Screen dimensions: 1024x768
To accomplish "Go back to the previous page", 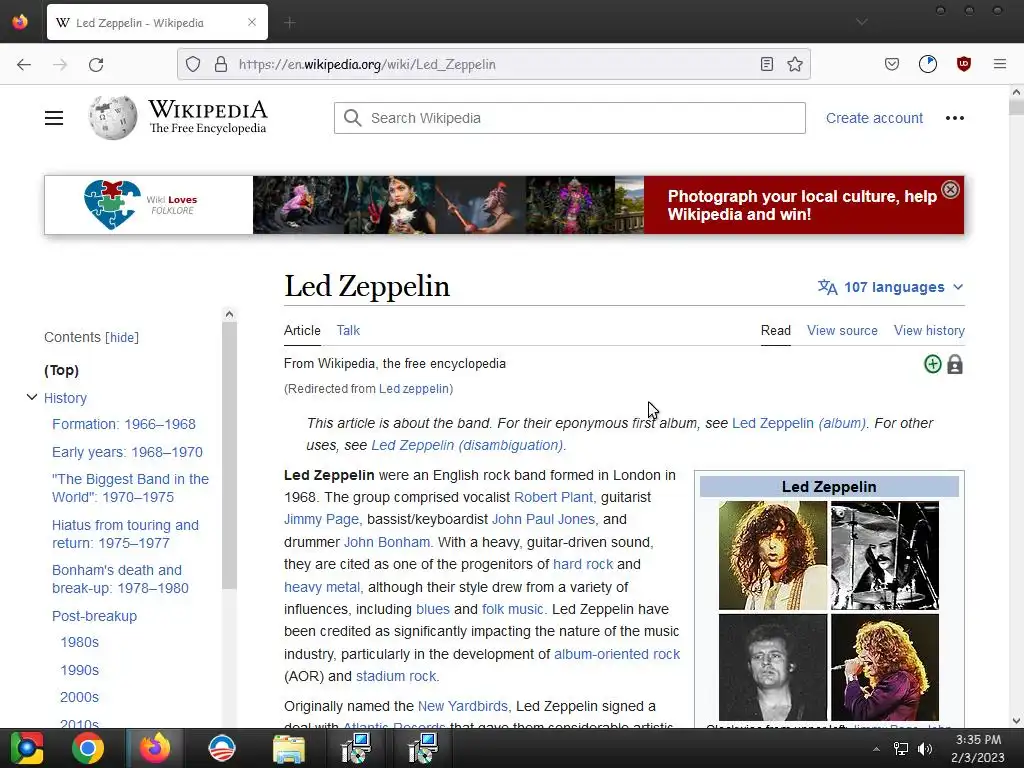I will (24, 64).
